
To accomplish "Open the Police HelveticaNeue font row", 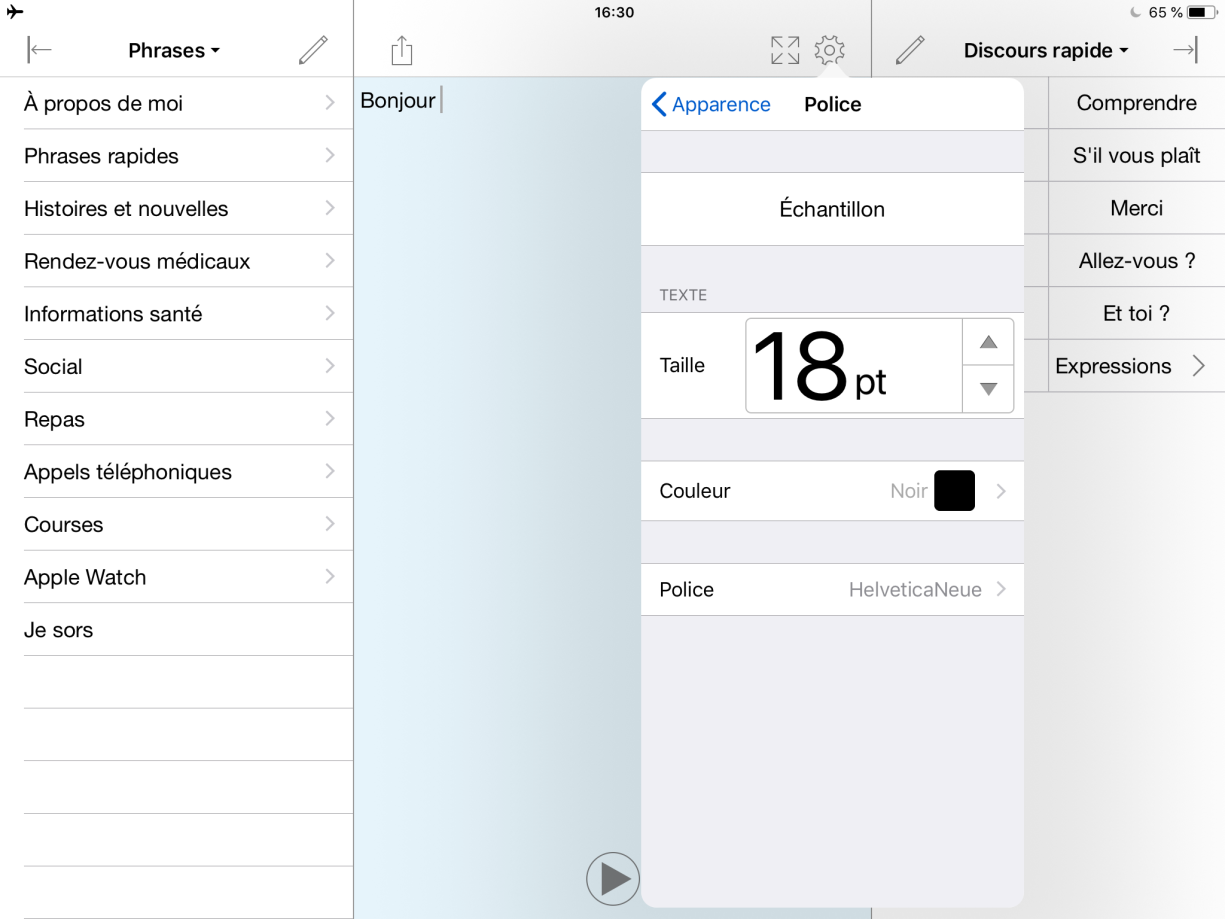I will (832, 590).
